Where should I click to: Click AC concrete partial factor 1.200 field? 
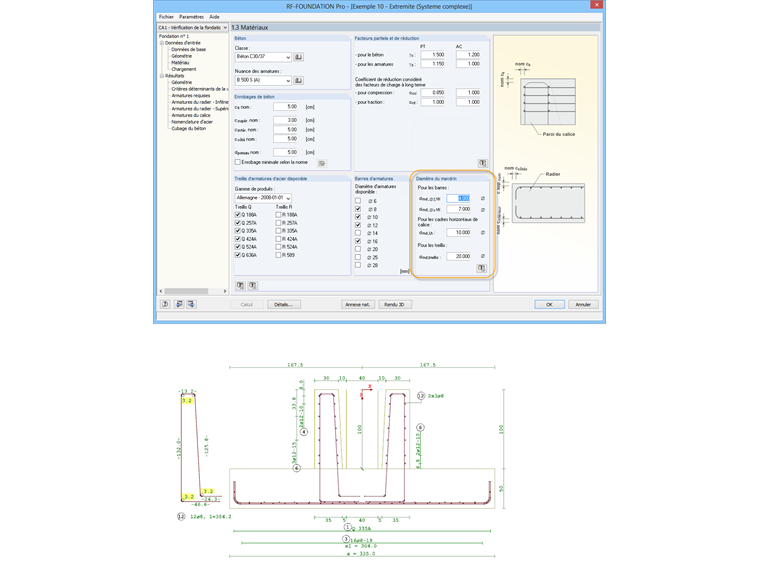[468, 55]
